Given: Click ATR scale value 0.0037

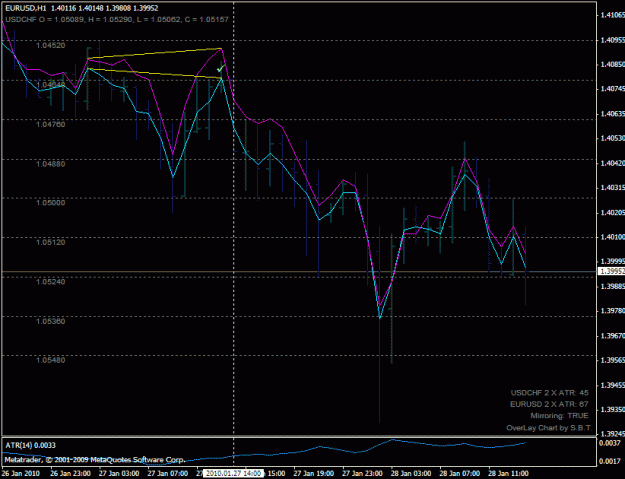Looking at the screenshot, I should (x=610, y=443).
